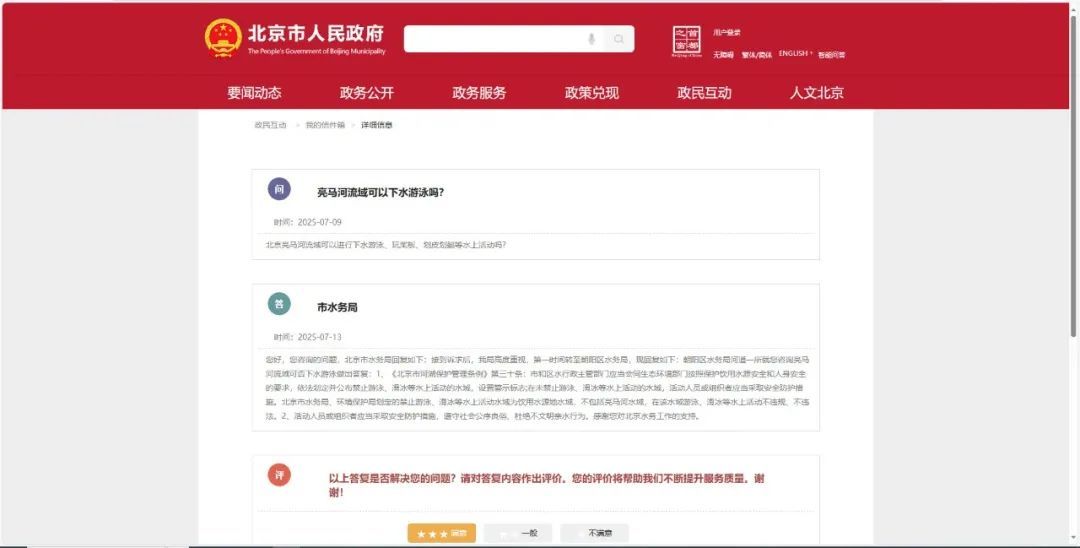
Task: Click the teal 答 answer badge
Action: [279, 304]
